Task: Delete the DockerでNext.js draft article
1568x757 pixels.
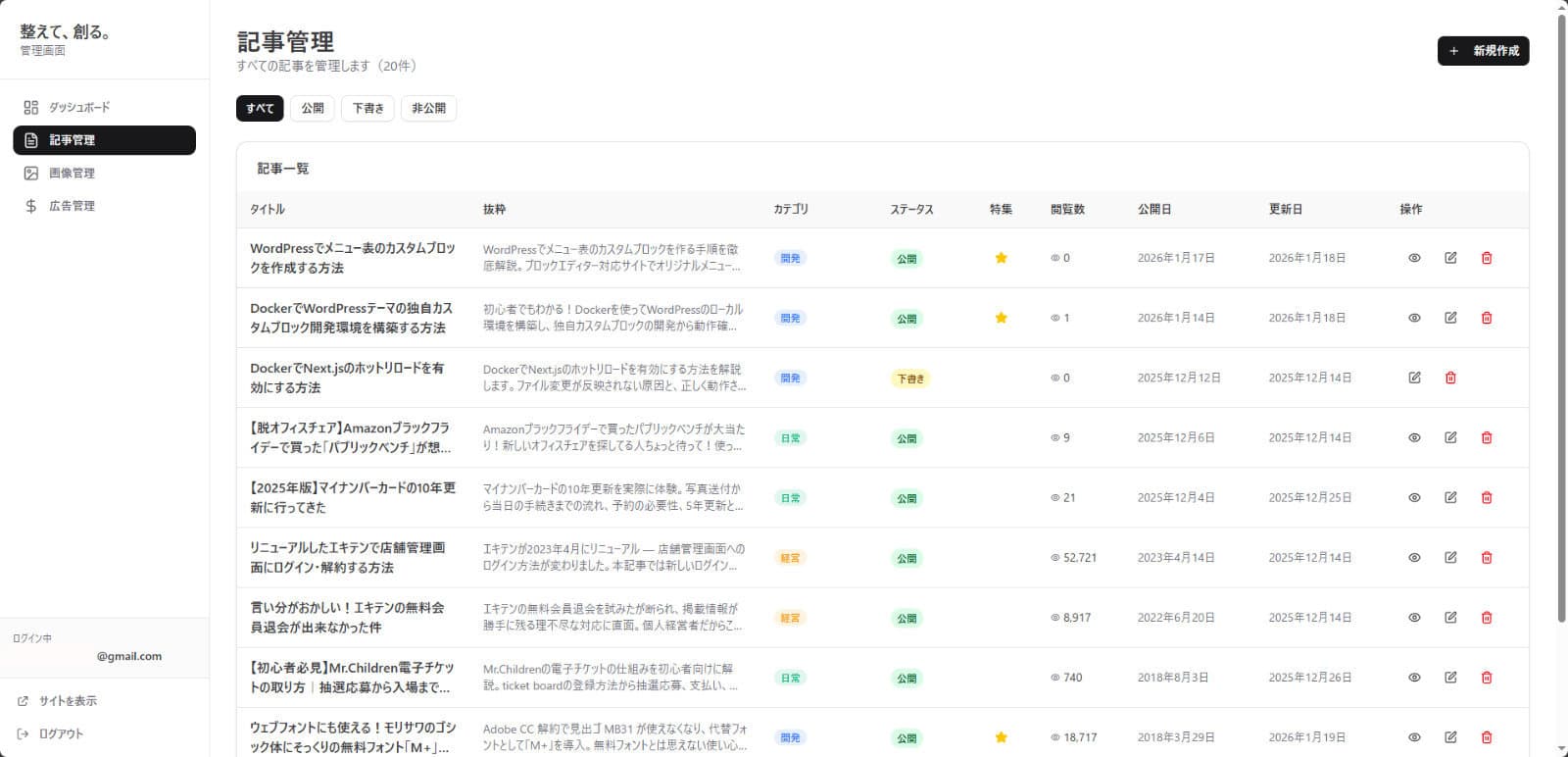Action: point(1450,378)
